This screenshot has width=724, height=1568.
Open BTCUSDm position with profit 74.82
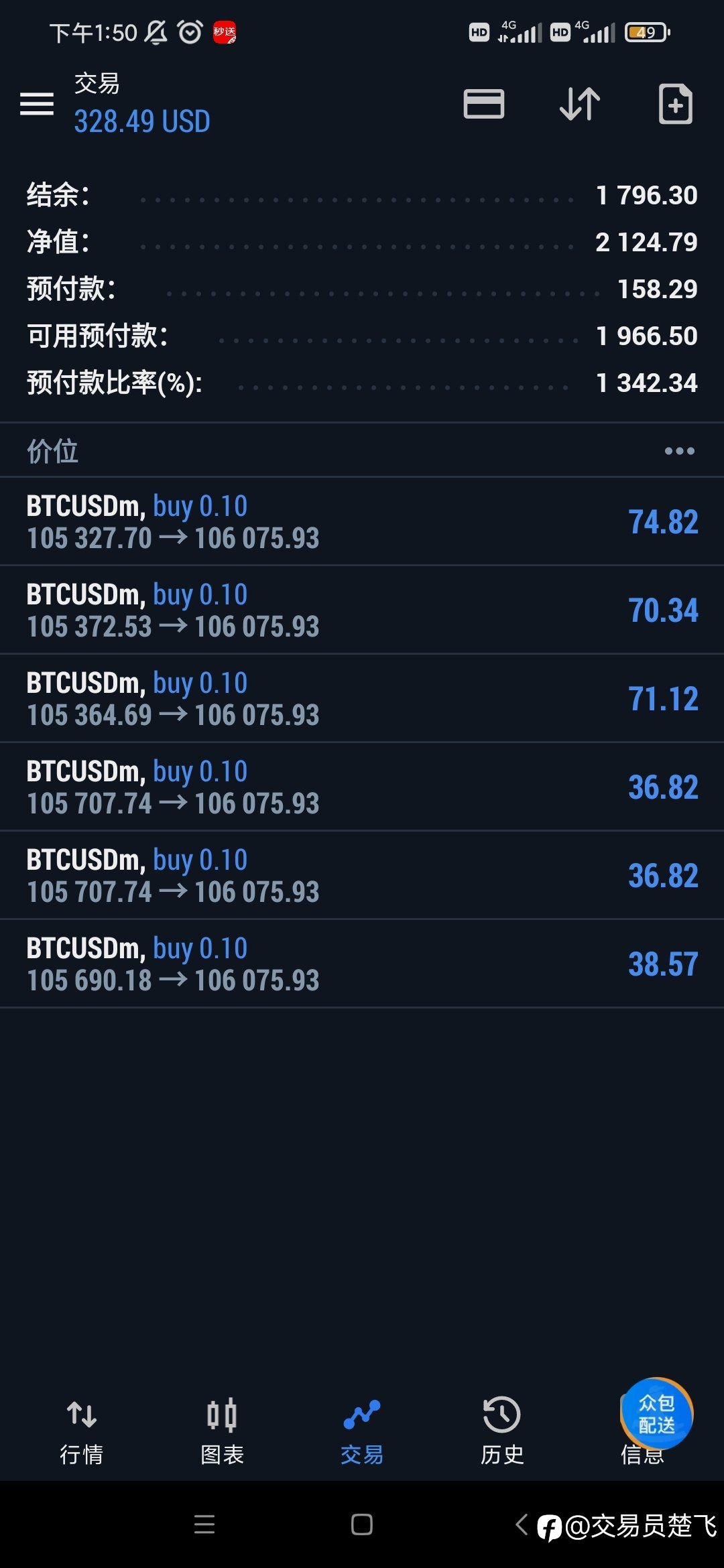362,521
